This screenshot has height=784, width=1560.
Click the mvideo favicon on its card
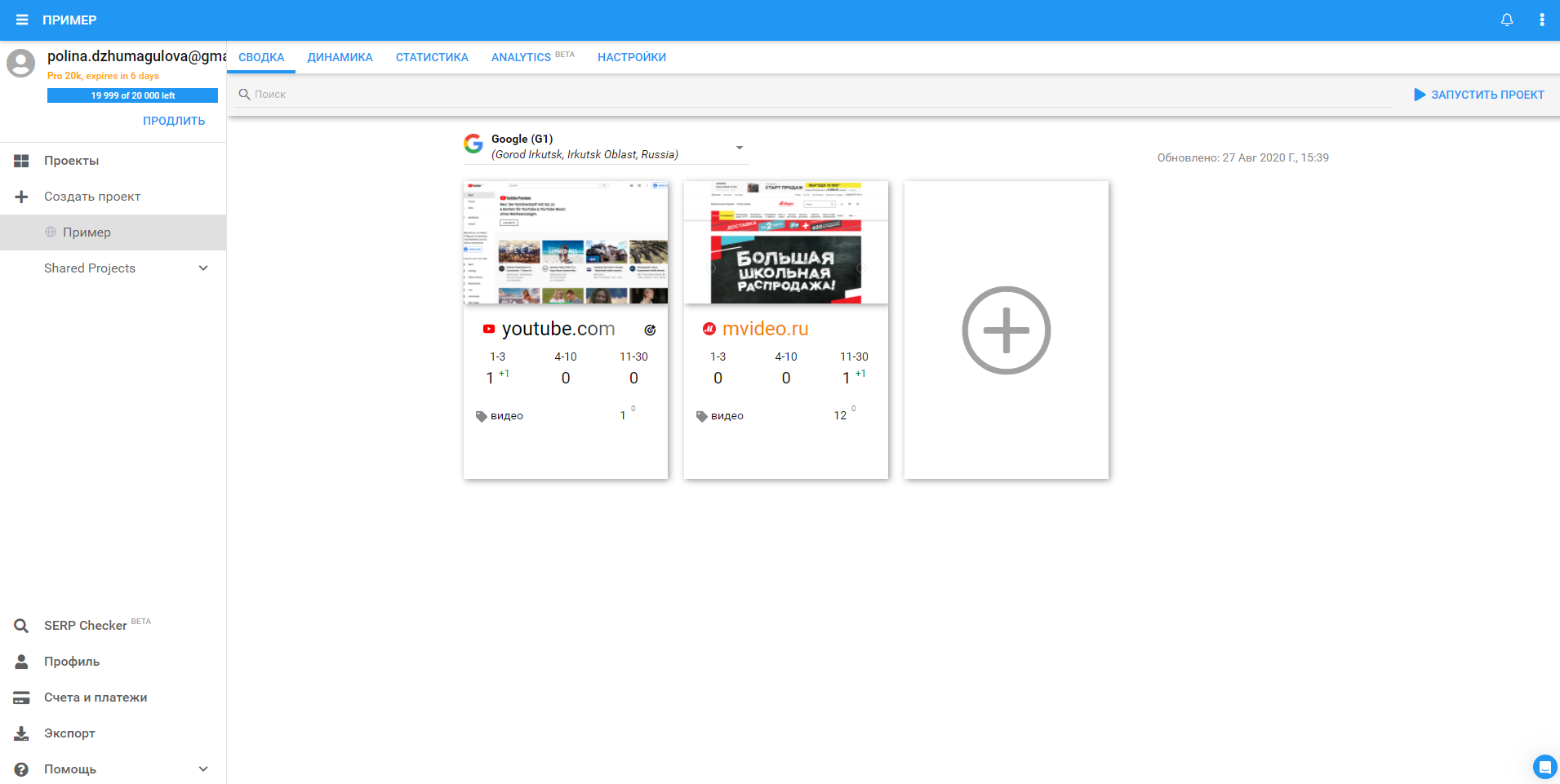click(x=709, y=329)
